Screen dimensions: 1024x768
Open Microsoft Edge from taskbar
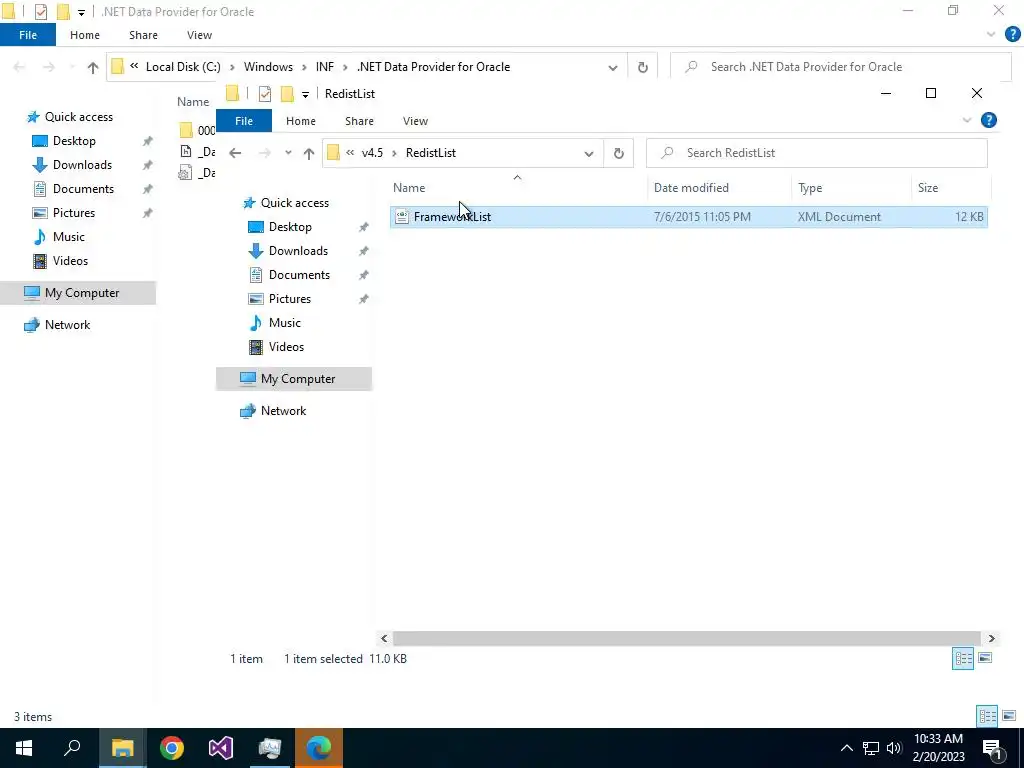[x=319, y=748]
